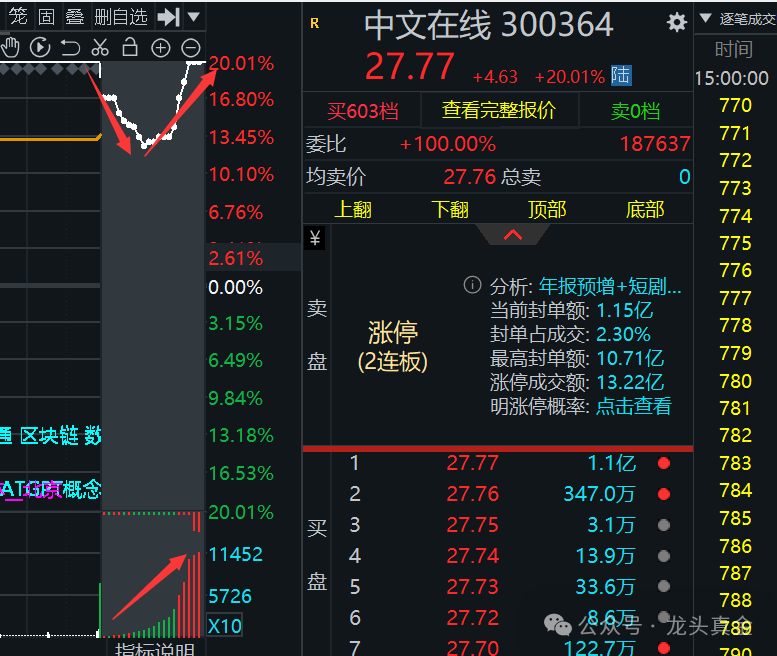Screen dimensions: 777x656
Task: Click gray dot on buy level 27.73
Action: point(664,587)
